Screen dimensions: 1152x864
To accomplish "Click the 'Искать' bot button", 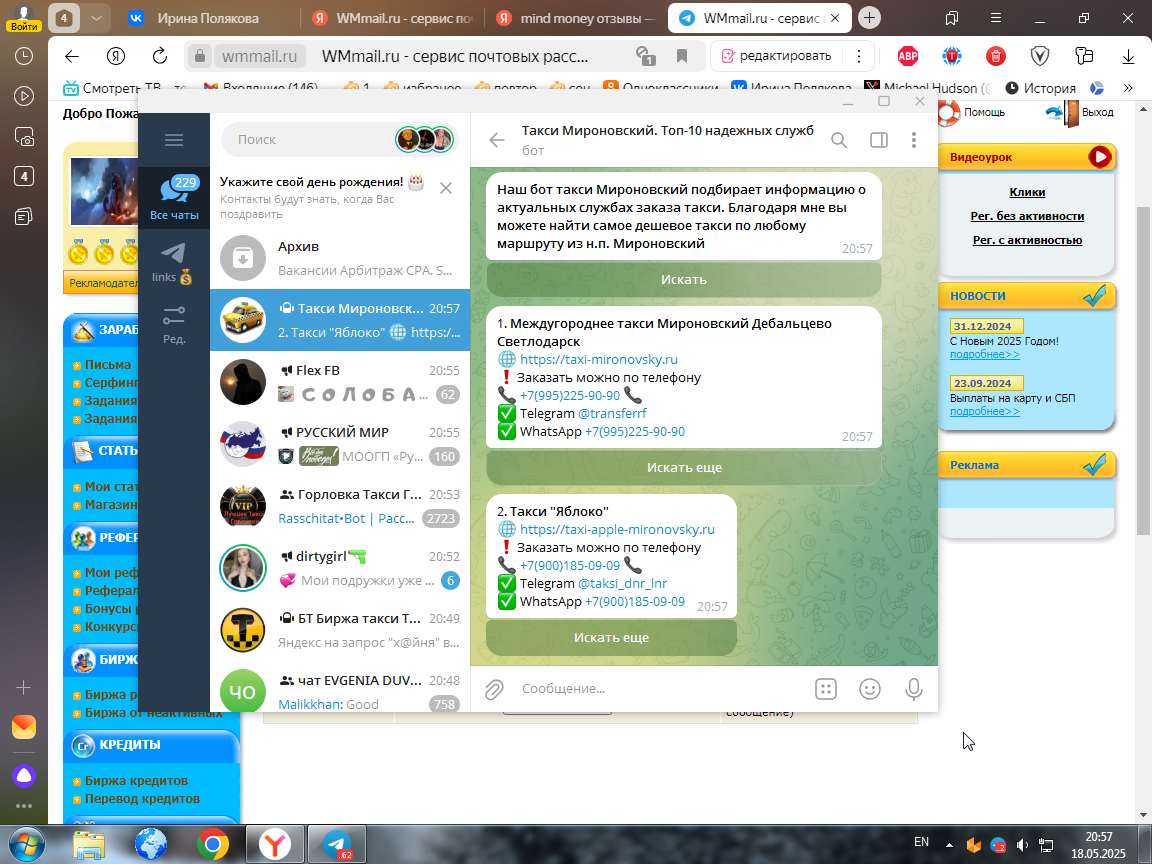I will click(684, 279).
